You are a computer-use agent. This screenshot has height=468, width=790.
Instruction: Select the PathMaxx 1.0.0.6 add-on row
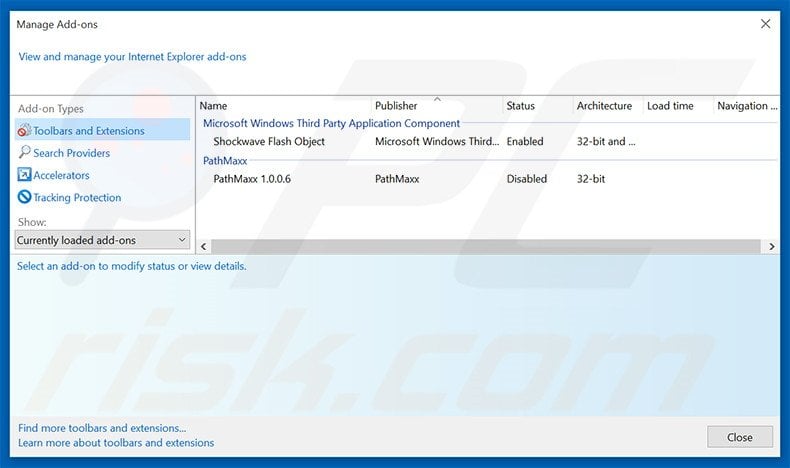(x=487, y=179)
